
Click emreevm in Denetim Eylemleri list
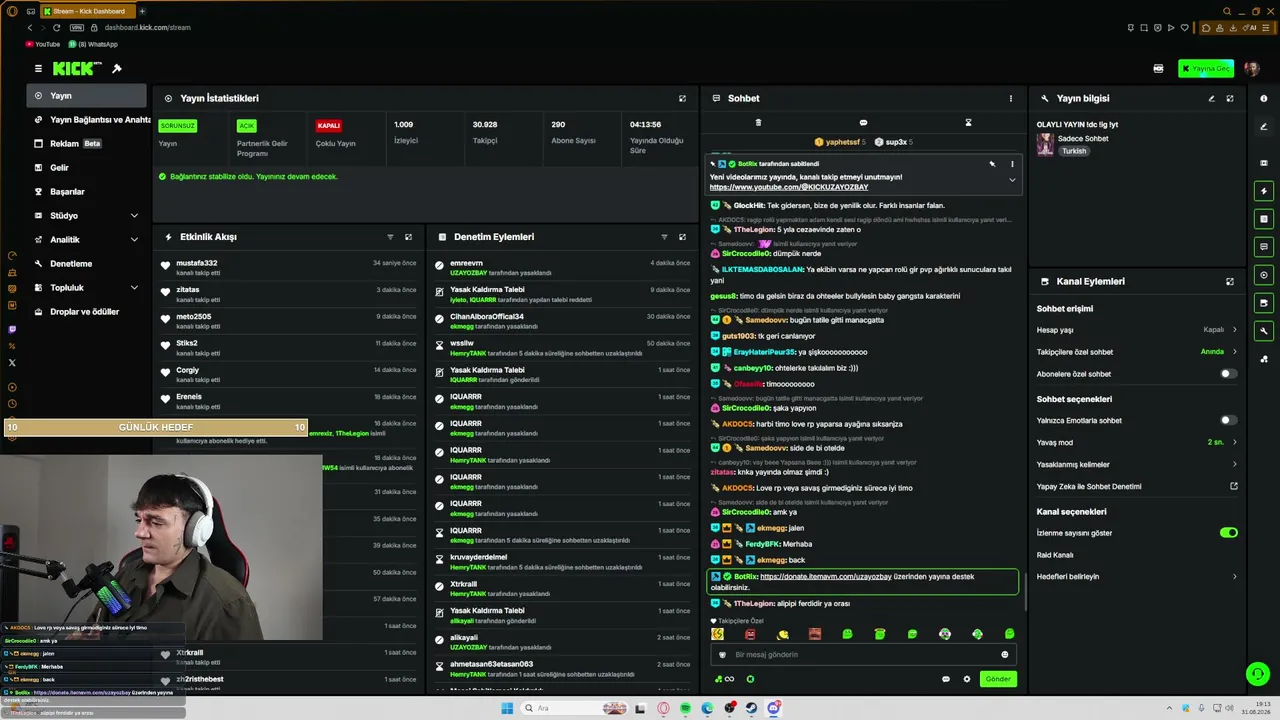click(466, 263)
